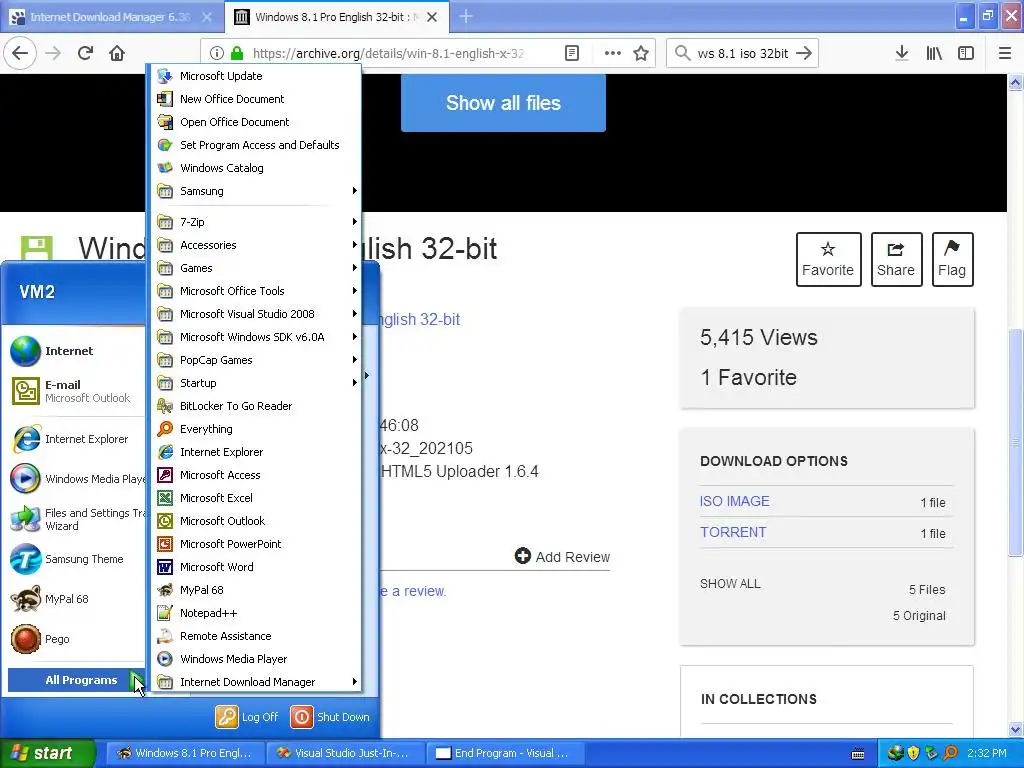Image resolution: width=1024 pixels, height=768 pixels.
Task: Open End Program taskbar item
Action: 505,753
